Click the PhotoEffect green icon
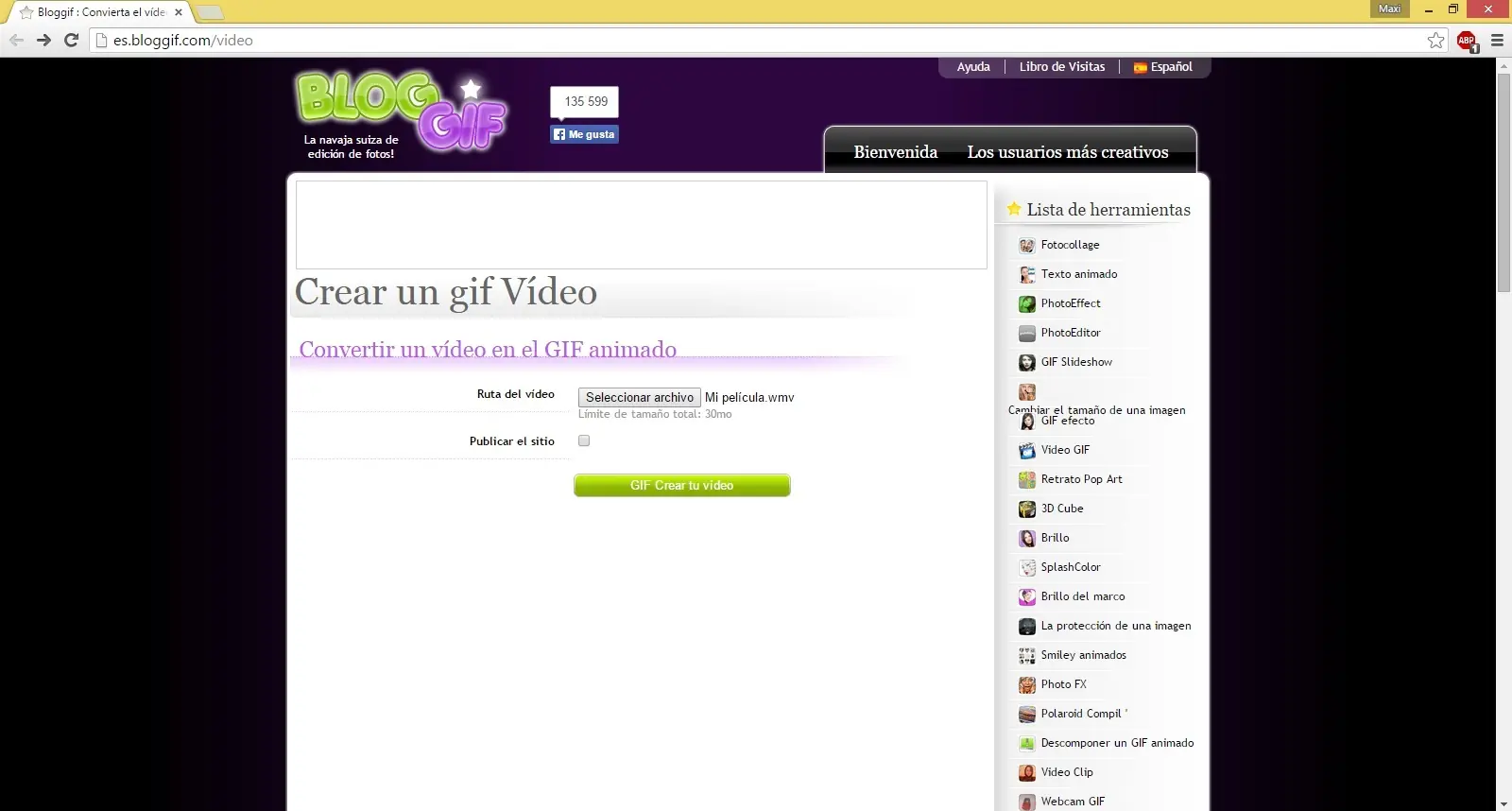This screenshot has height=811, width=1512. point(1026,304)
